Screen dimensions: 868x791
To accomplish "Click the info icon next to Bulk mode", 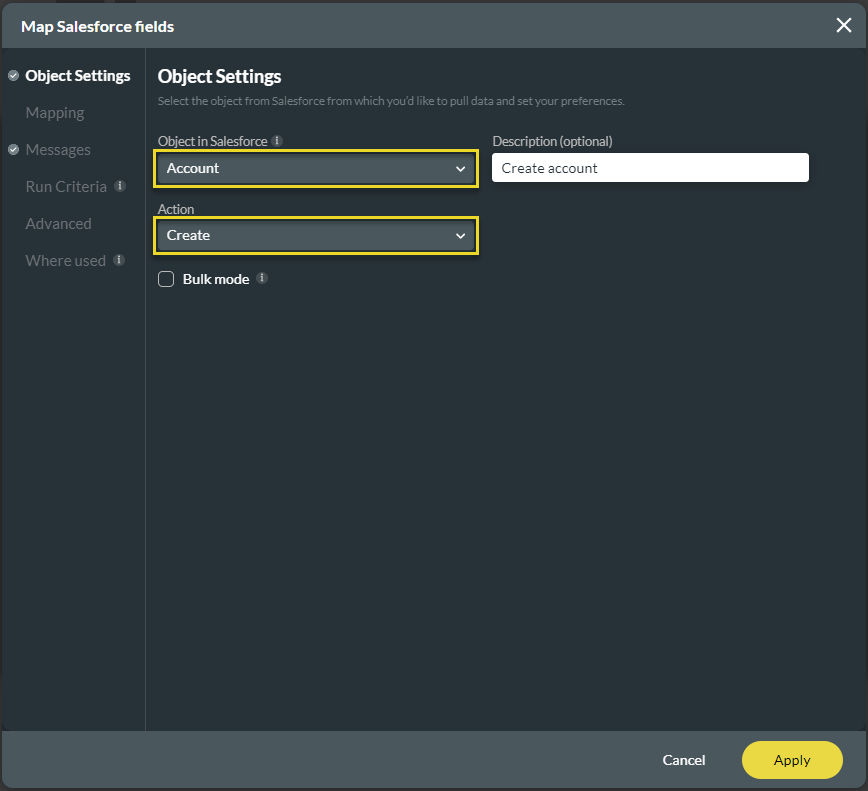I will (262, 278).
